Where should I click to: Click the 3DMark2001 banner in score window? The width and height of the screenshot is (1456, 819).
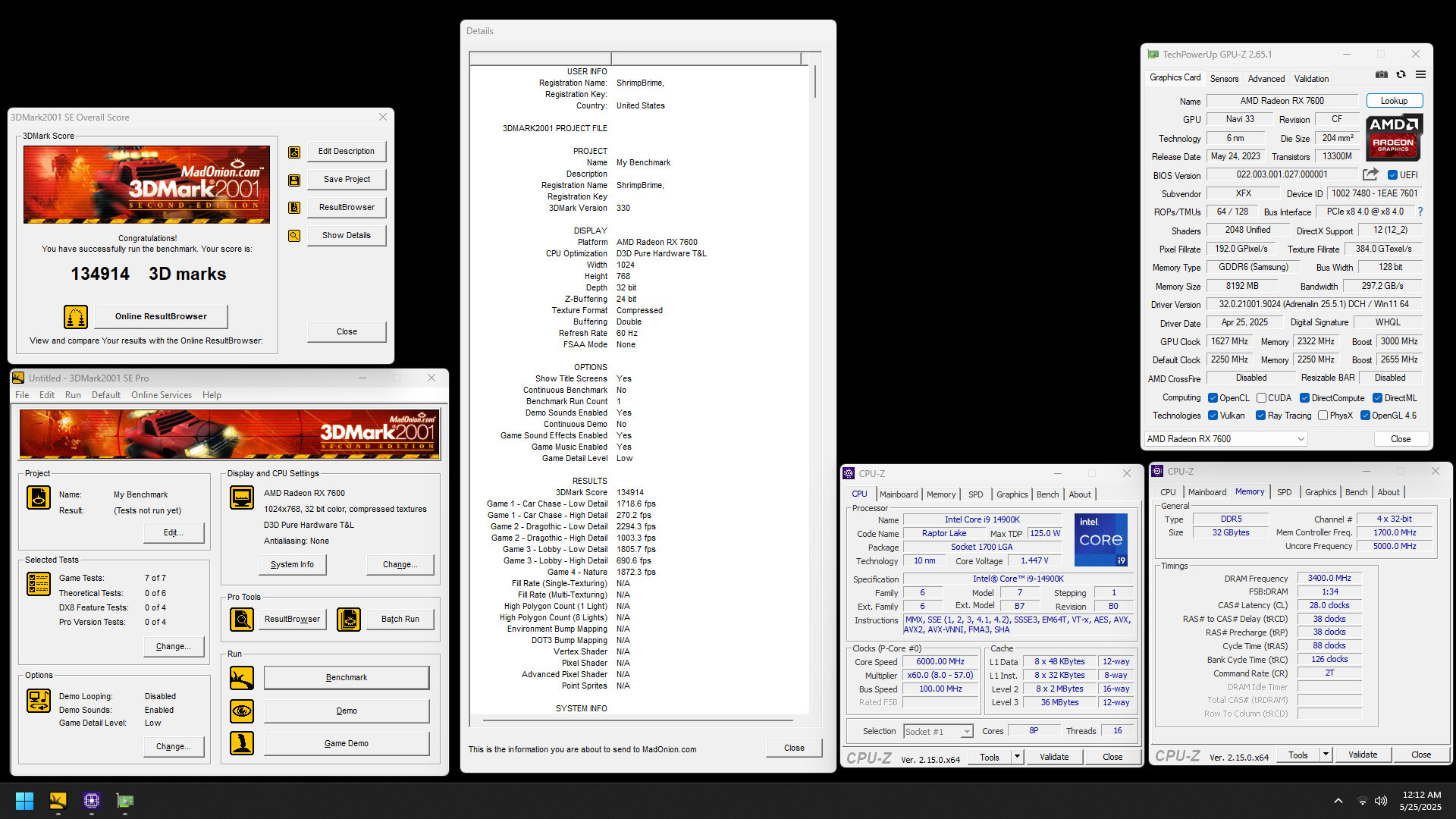point(146,185)
